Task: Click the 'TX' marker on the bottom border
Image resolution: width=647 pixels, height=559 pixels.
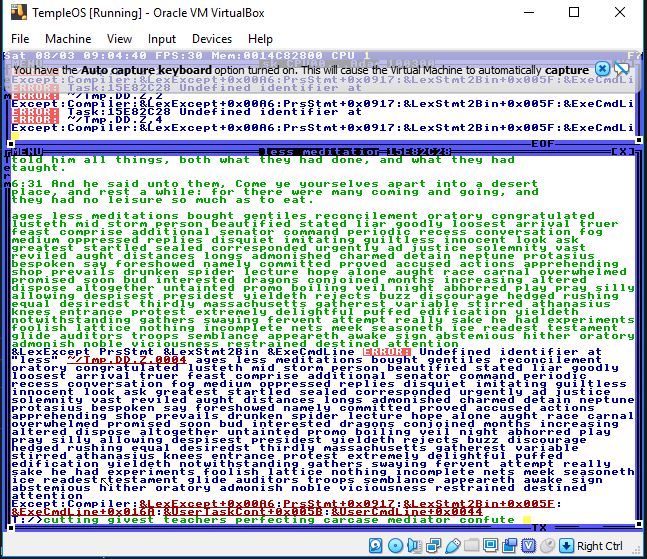Action: pyautogui.click(x=539, y=527)
